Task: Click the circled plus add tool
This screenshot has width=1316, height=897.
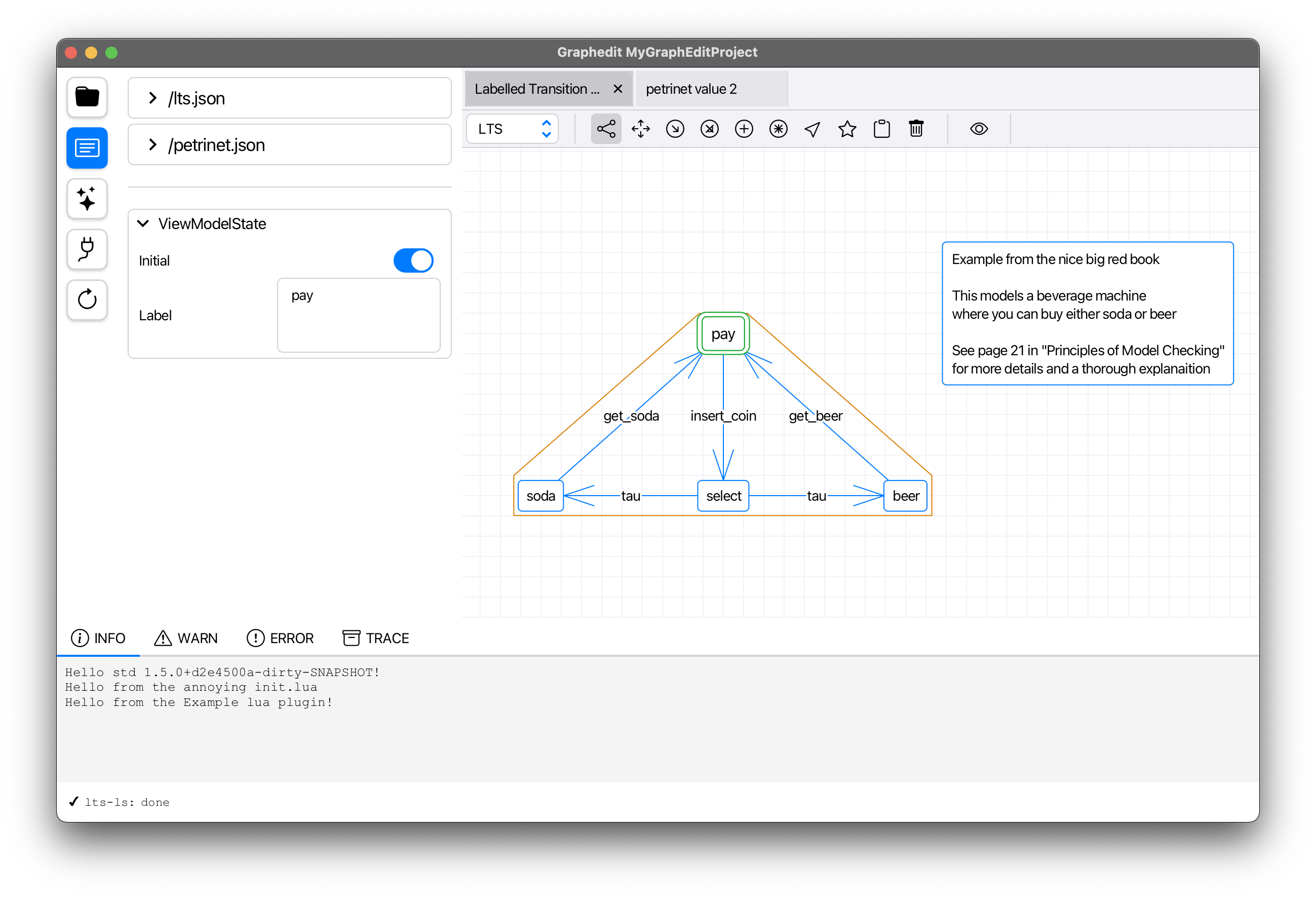Action: click(744, 129)
